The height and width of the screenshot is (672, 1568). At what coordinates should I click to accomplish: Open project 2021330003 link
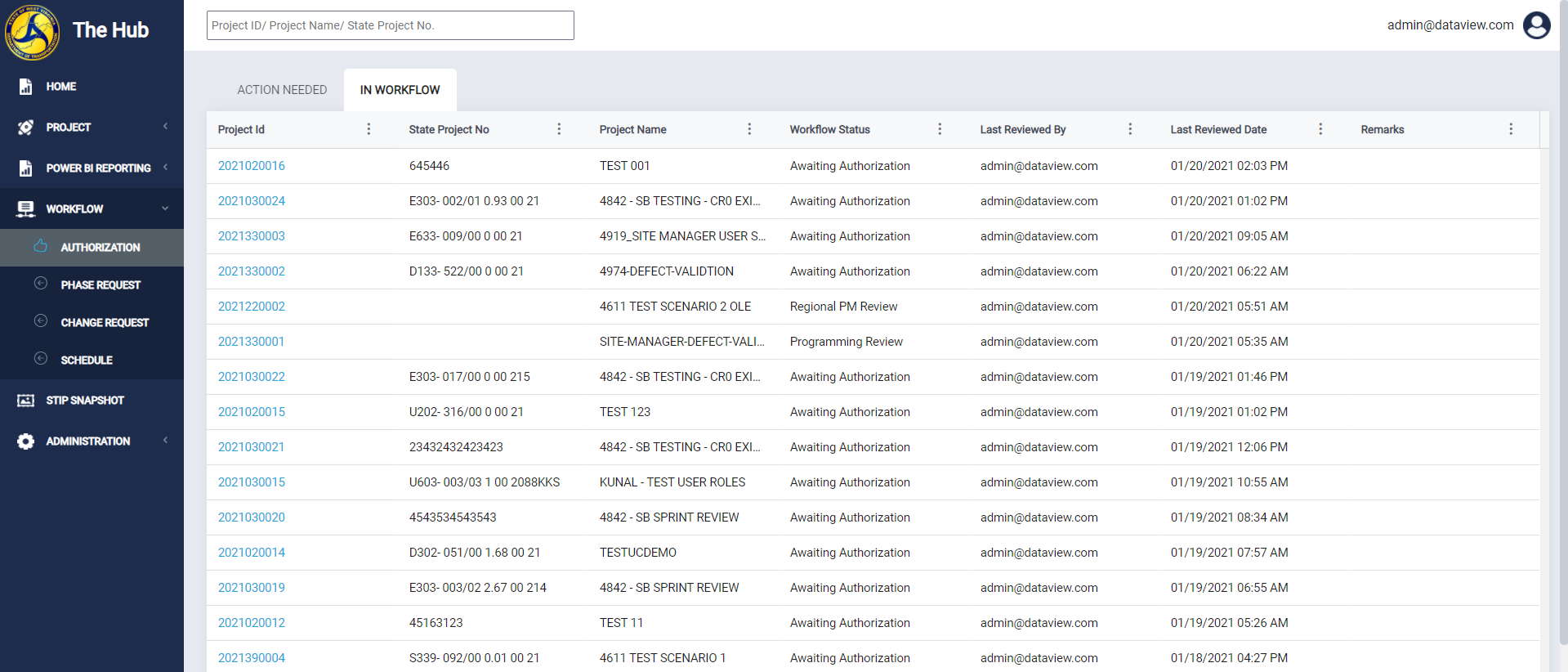252,236
